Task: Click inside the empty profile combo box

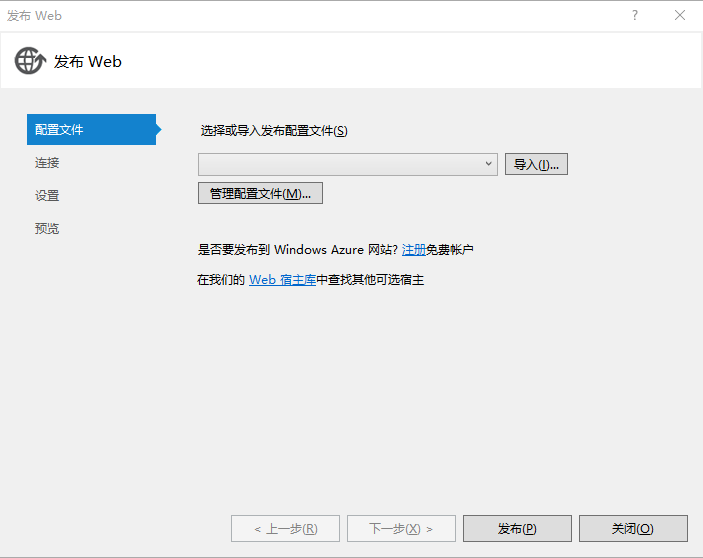Action: tap(340, 164)
